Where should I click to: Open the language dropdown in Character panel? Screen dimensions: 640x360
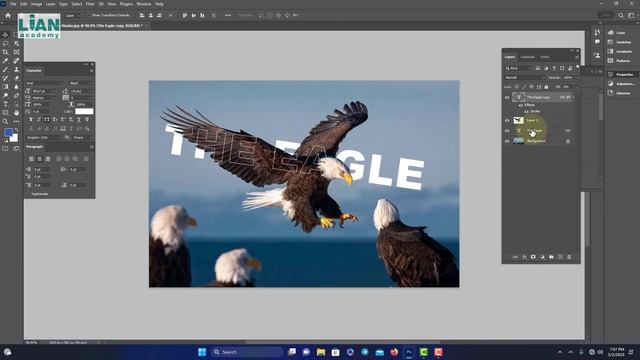(44, 138)
